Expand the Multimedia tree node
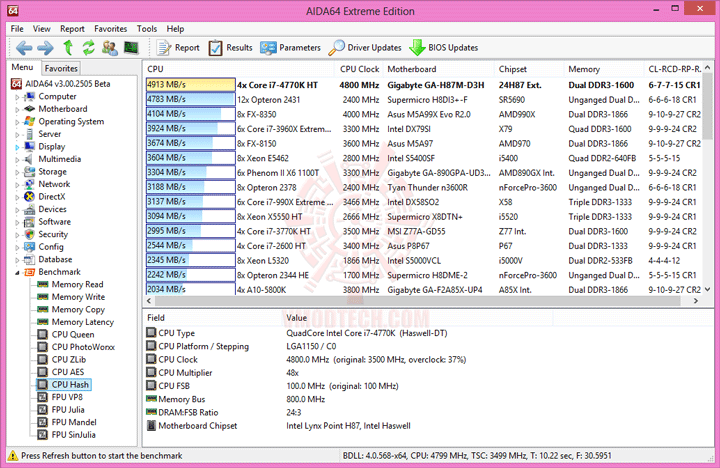Screen dimensions: 720x468 [x=17, y=159]
